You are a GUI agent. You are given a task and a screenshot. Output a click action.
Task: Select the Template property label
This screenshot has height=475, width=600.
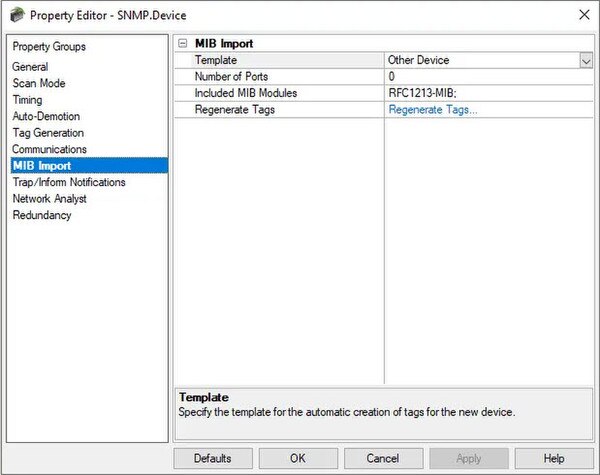(x=216, y=60)
